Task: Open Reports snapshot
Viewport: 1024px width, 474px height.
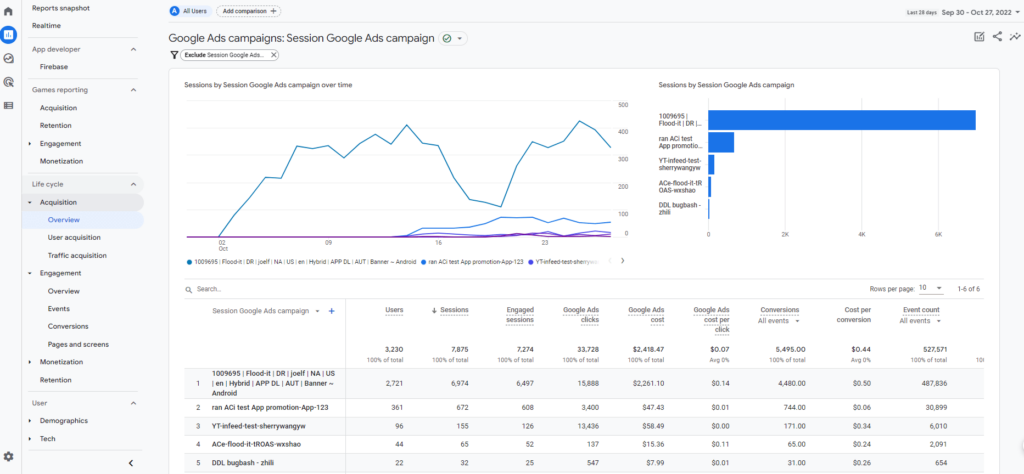Action: [x=61, y=8]
